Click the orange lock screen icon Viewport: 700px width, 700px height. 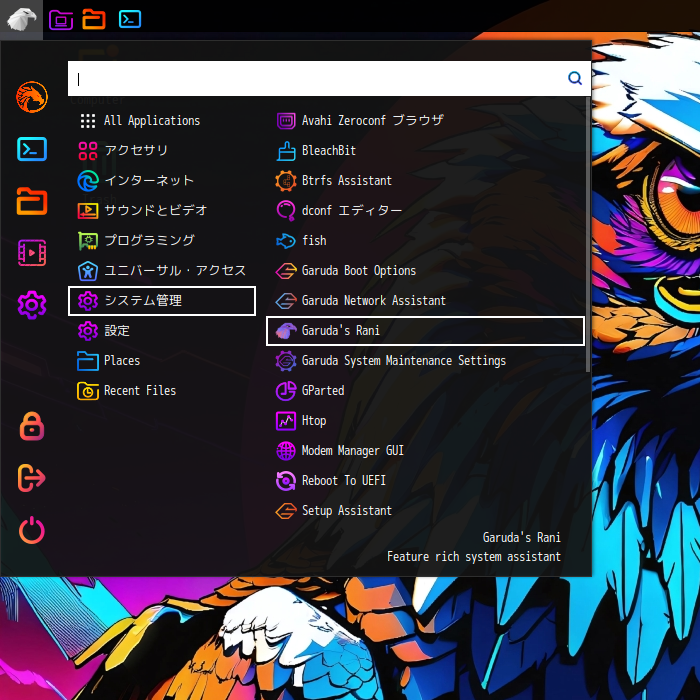click(32, 425)
